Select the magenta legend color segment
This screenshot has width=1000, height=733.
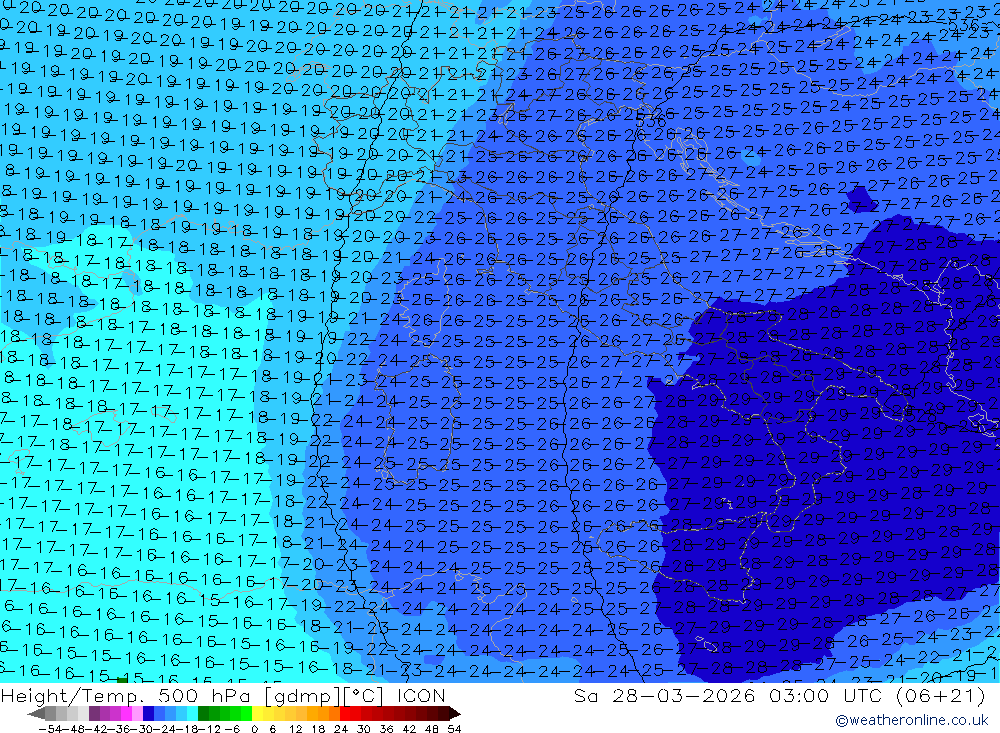(126, 713)
